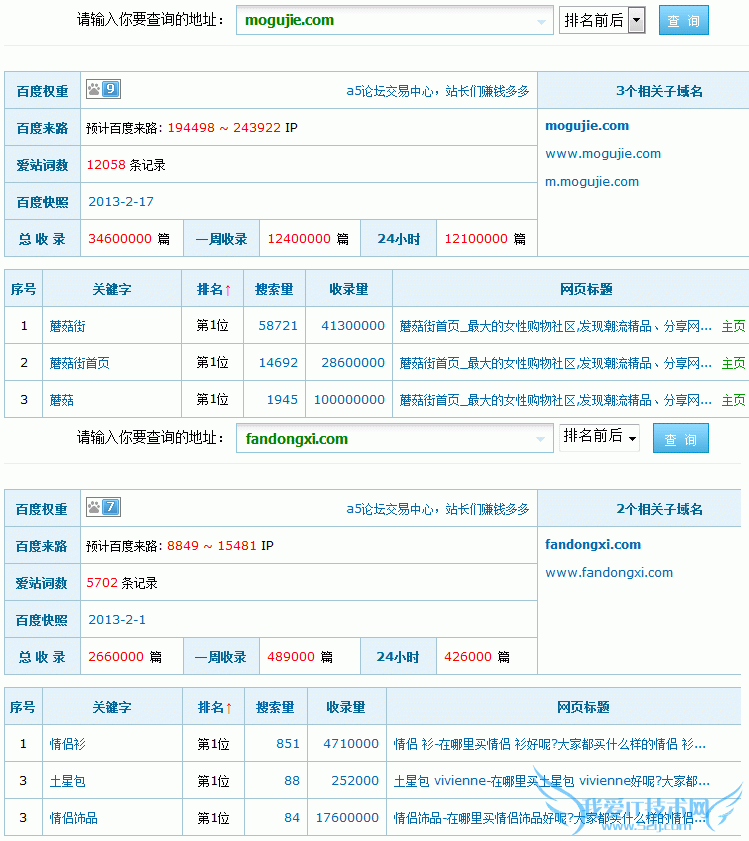This screenshot has width=749, height=841.
Task: Click index count 28600000
Action: tap(353, 363)
